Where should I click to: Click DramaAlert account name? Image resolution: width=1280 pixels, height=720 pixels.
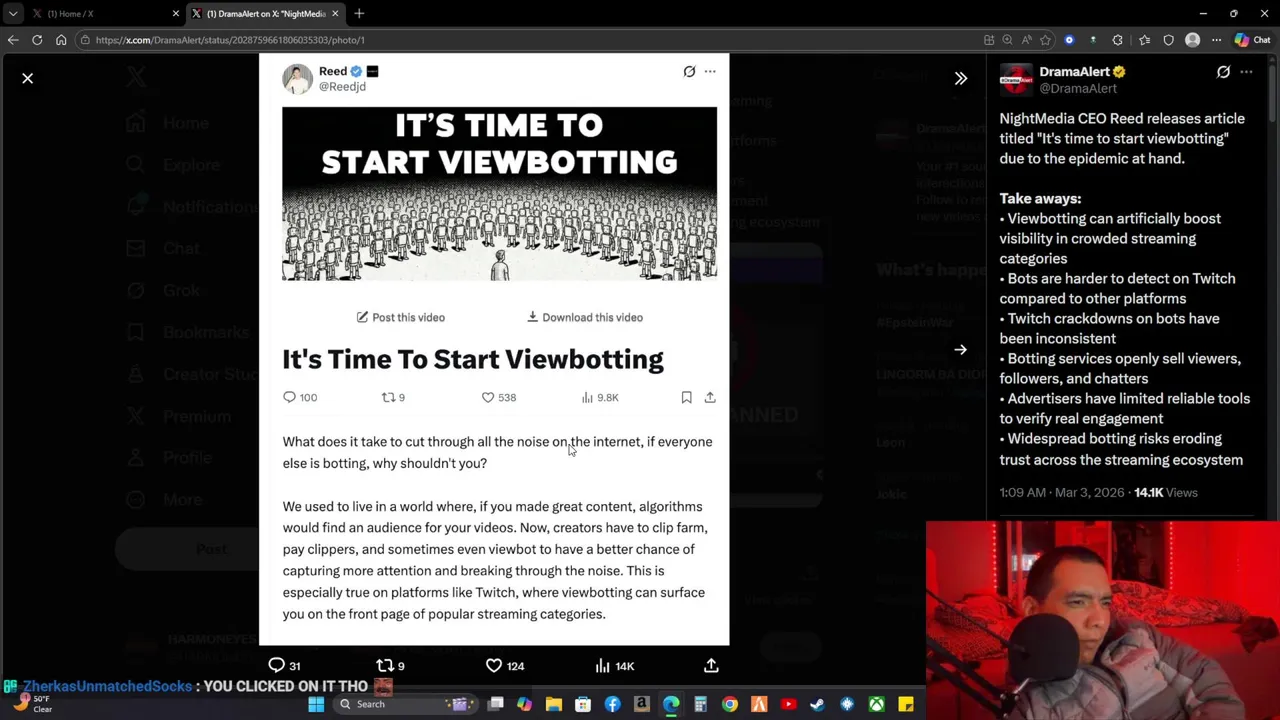coord(1074,71)
